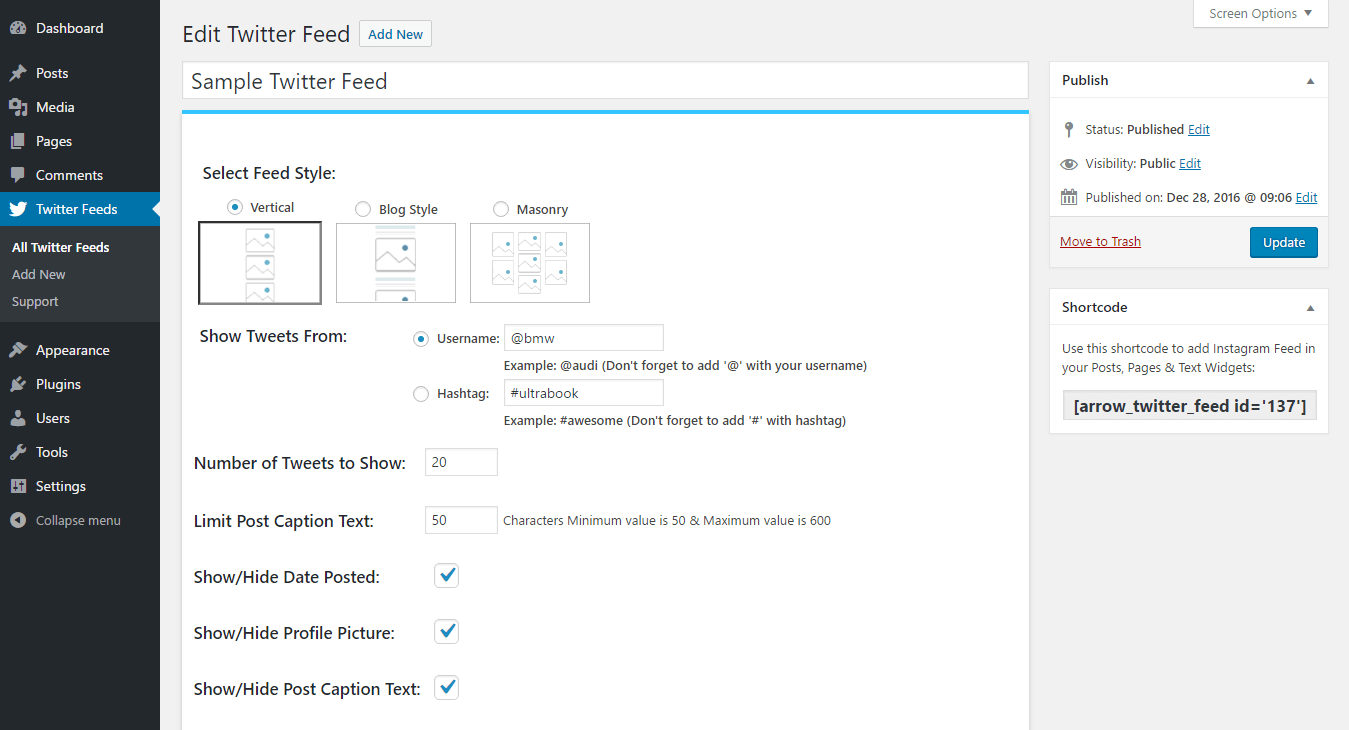
Task: Click the Hashtag field containing #ultrabook
Action: point(583,393)
